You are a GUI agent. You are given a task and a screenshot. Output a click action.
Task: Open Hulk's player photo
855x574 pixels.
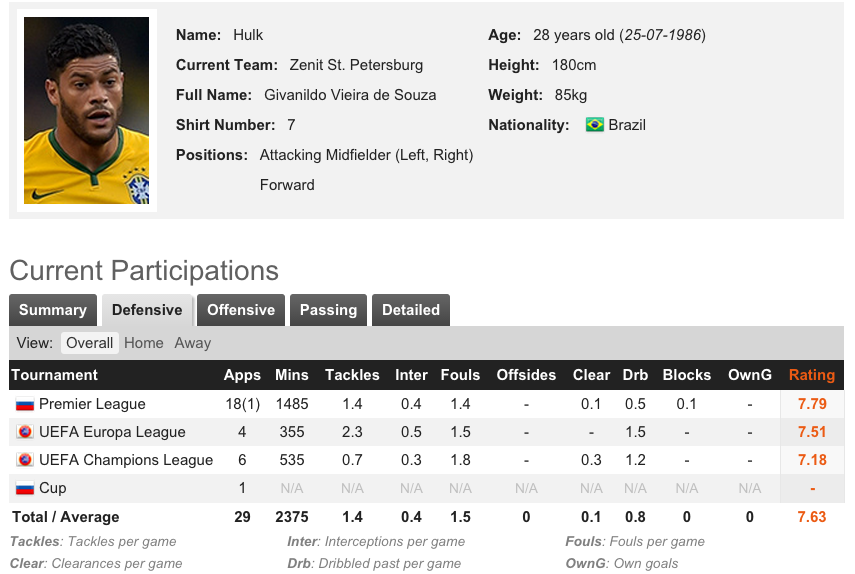[x=87, y=111]
